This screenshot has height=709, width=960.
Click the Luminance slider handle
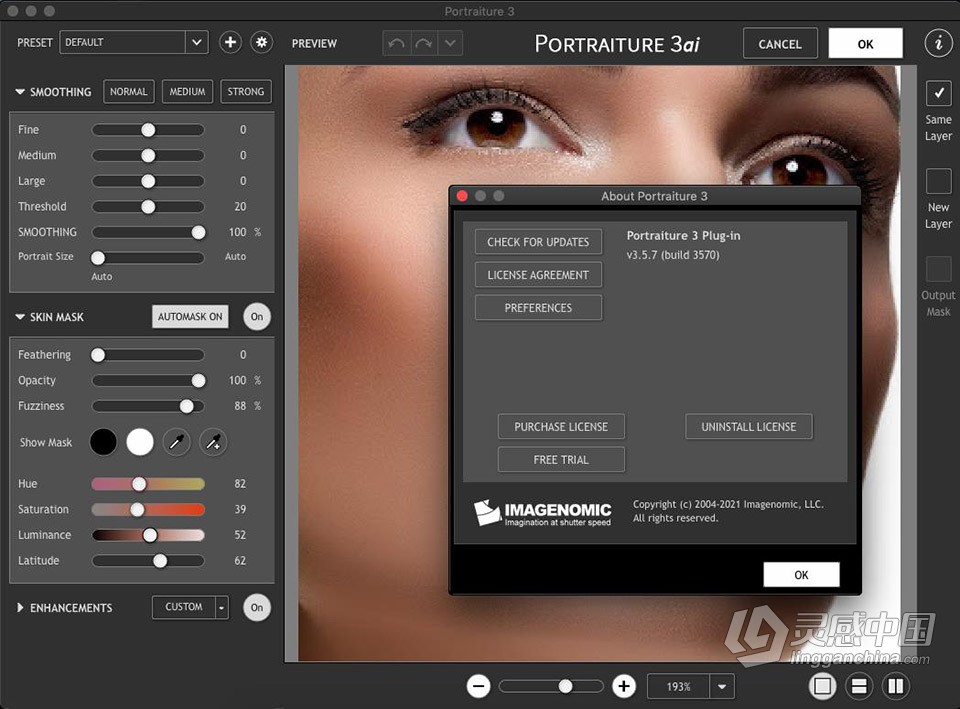[149, 535]
